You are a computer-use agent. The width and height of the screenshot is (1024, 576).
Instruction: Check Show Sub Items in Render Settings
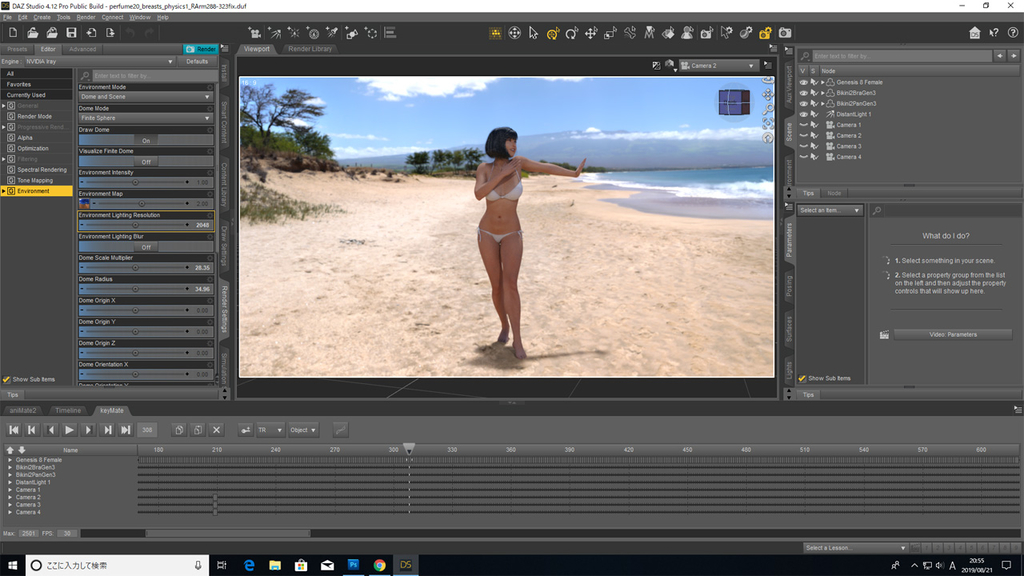(x=7, y=380)
